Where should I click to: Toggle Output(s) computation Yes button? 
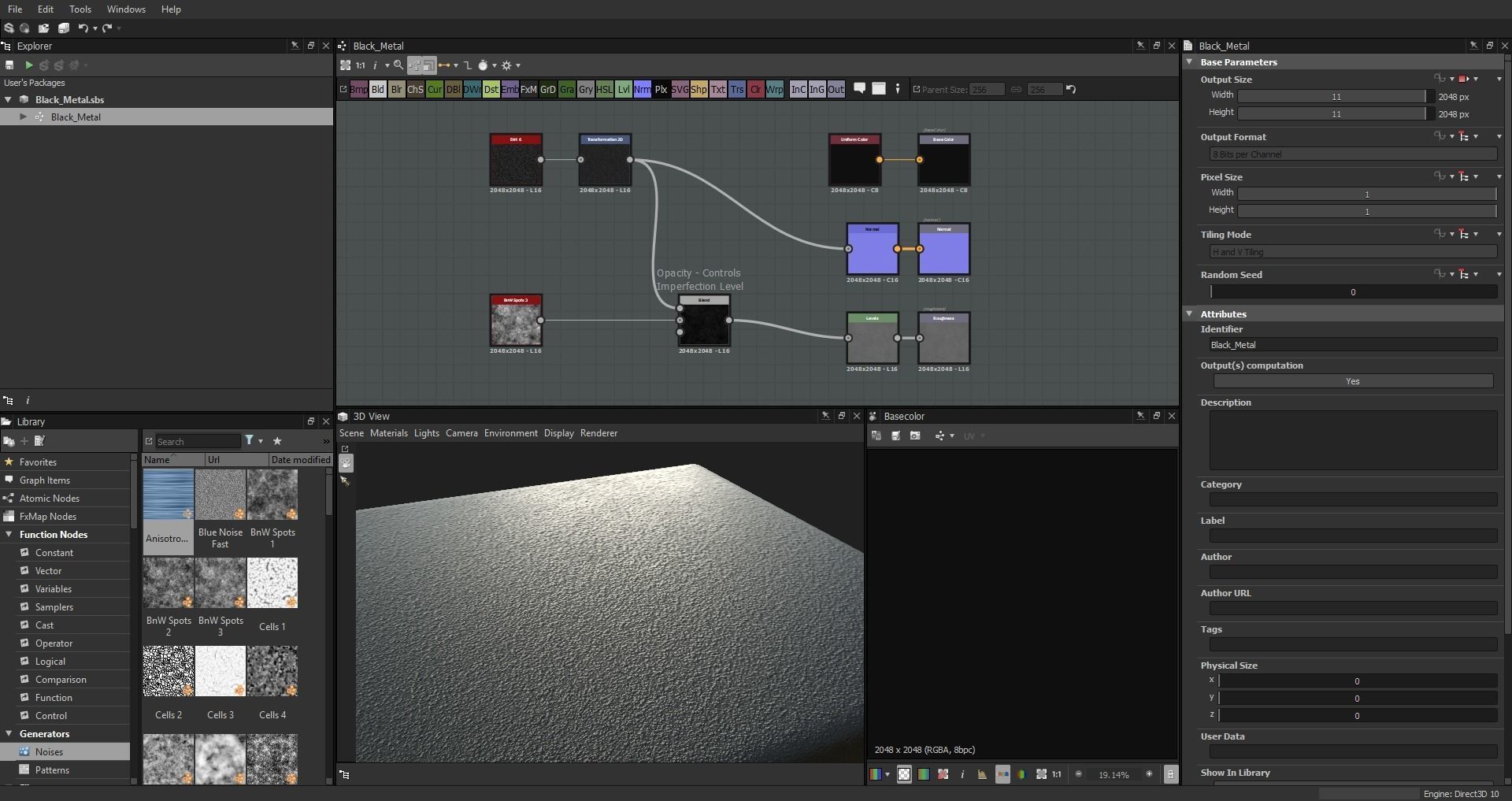click(x=1353, y=381)
